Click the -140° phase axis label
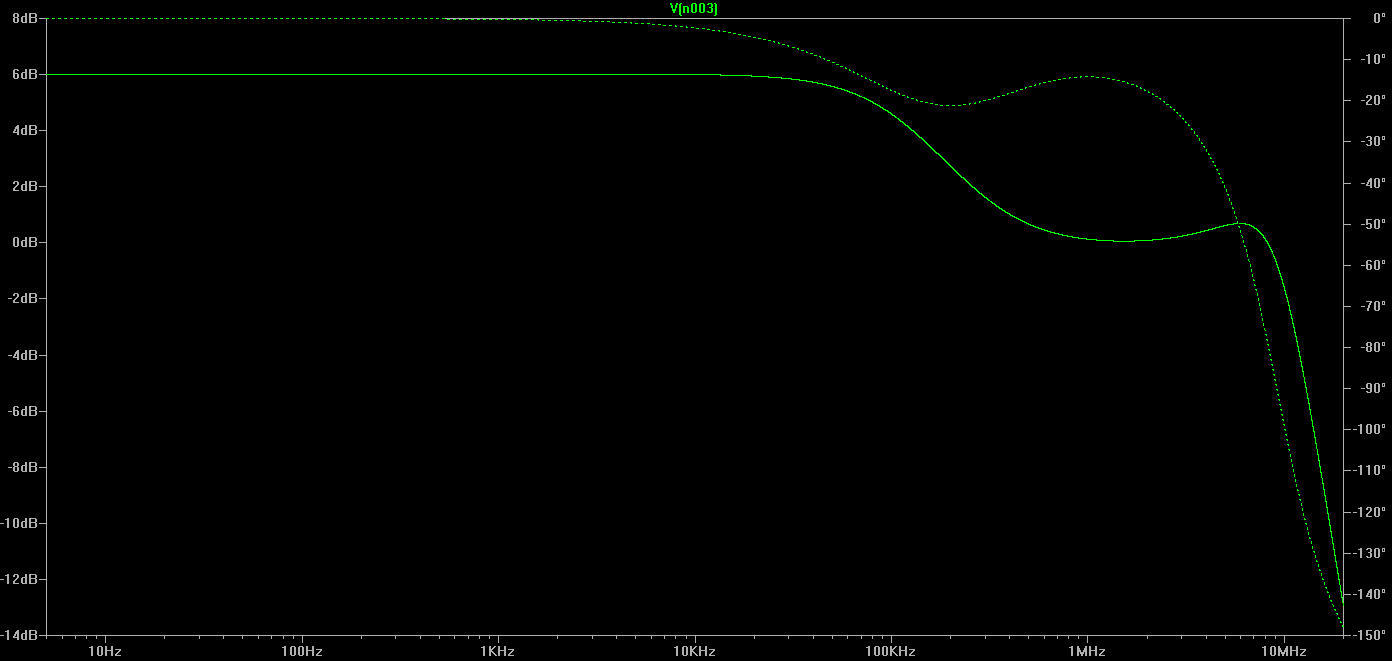 tap(1368, 594)
